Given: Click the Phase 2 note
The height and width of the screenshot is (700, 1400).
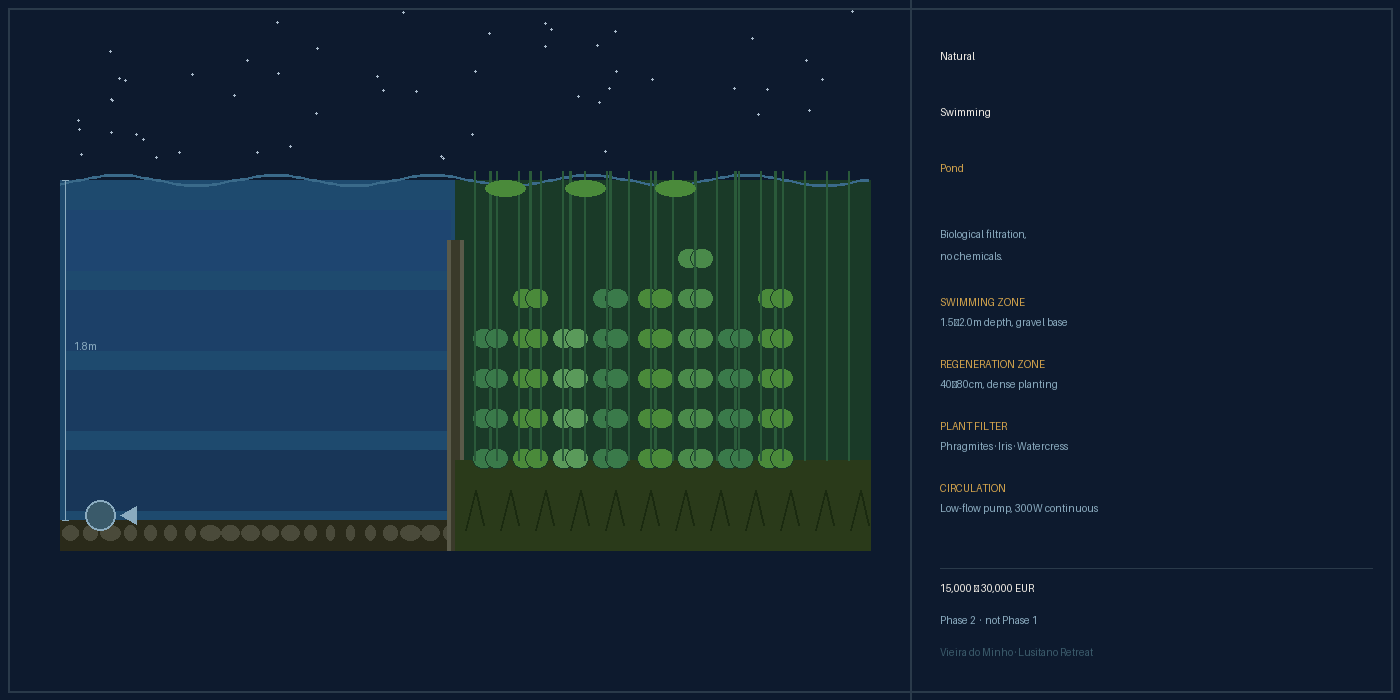Looking at the screenshot, I should [x=988, y=620].
